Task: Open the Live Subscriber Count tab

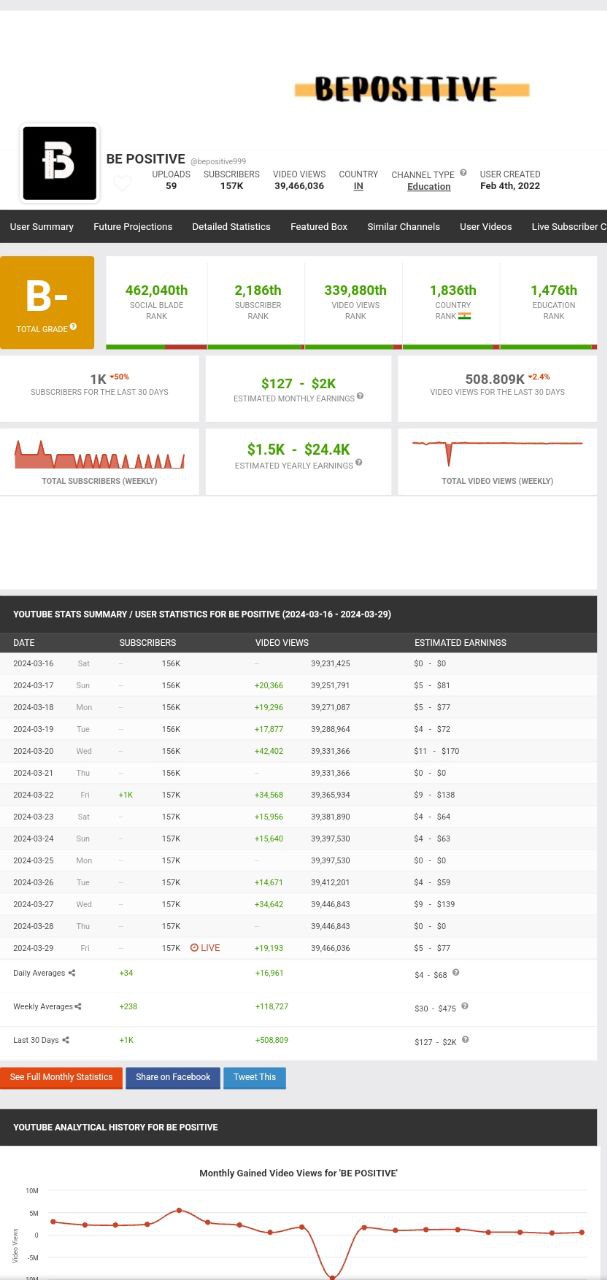Action: pos(569,227)
